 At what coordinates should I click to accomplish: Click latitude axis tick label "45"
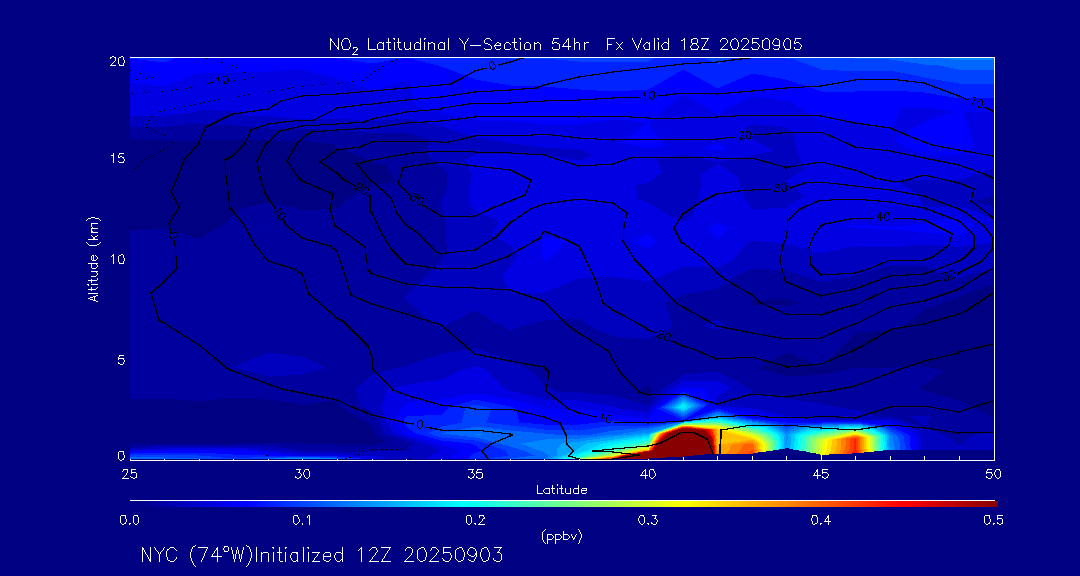click(x=821, y=474)
